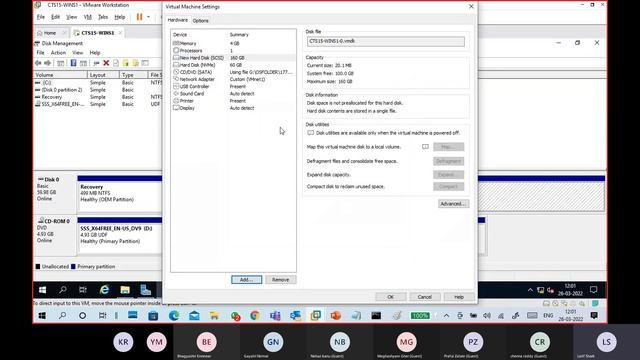Select Hard Disk (NVMe) in device list
Screen dimensions: 640x360
[x=233, y=65]
